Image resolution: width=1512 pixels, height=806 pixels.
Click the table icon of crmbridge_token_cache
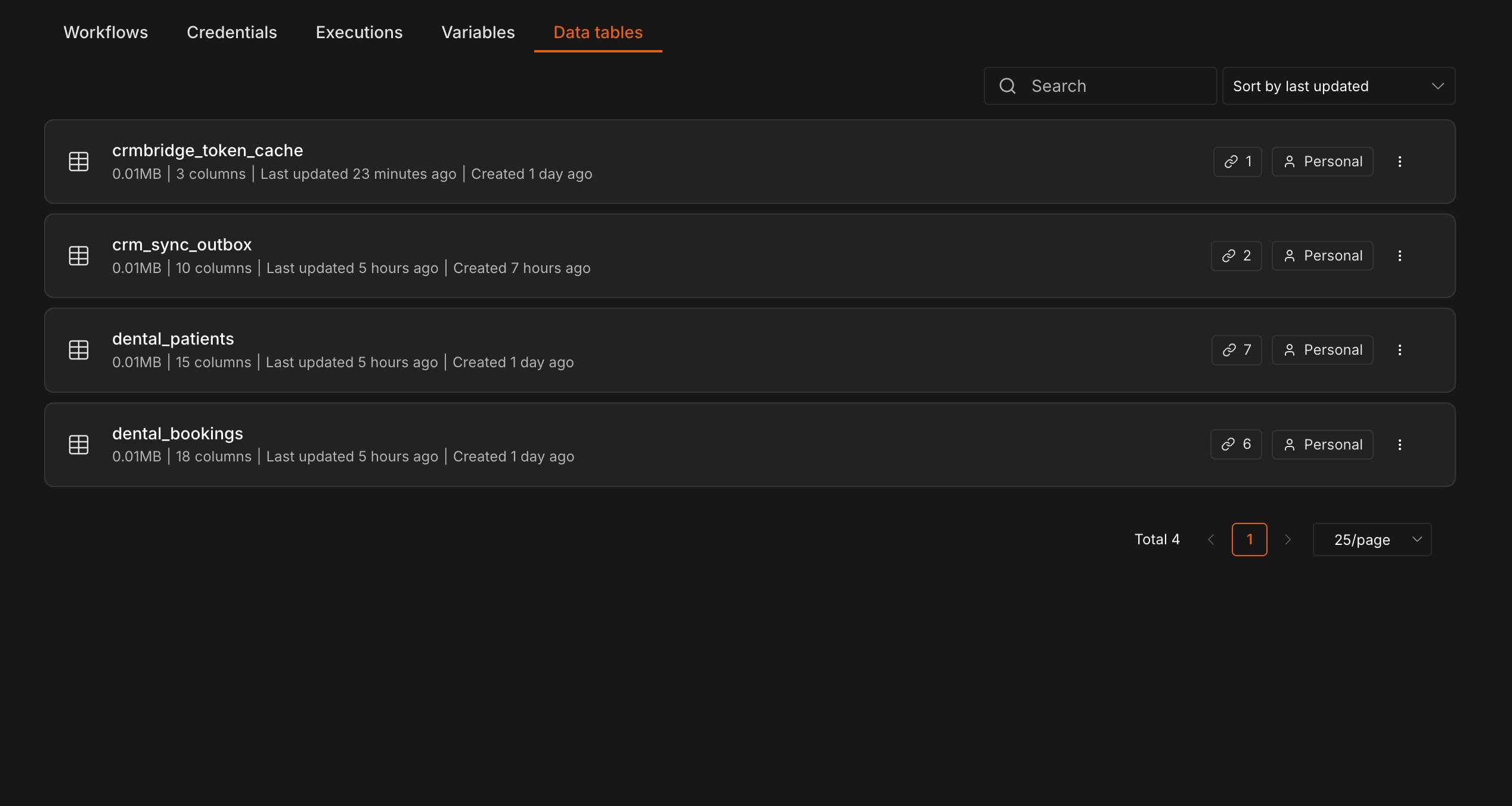79,162
